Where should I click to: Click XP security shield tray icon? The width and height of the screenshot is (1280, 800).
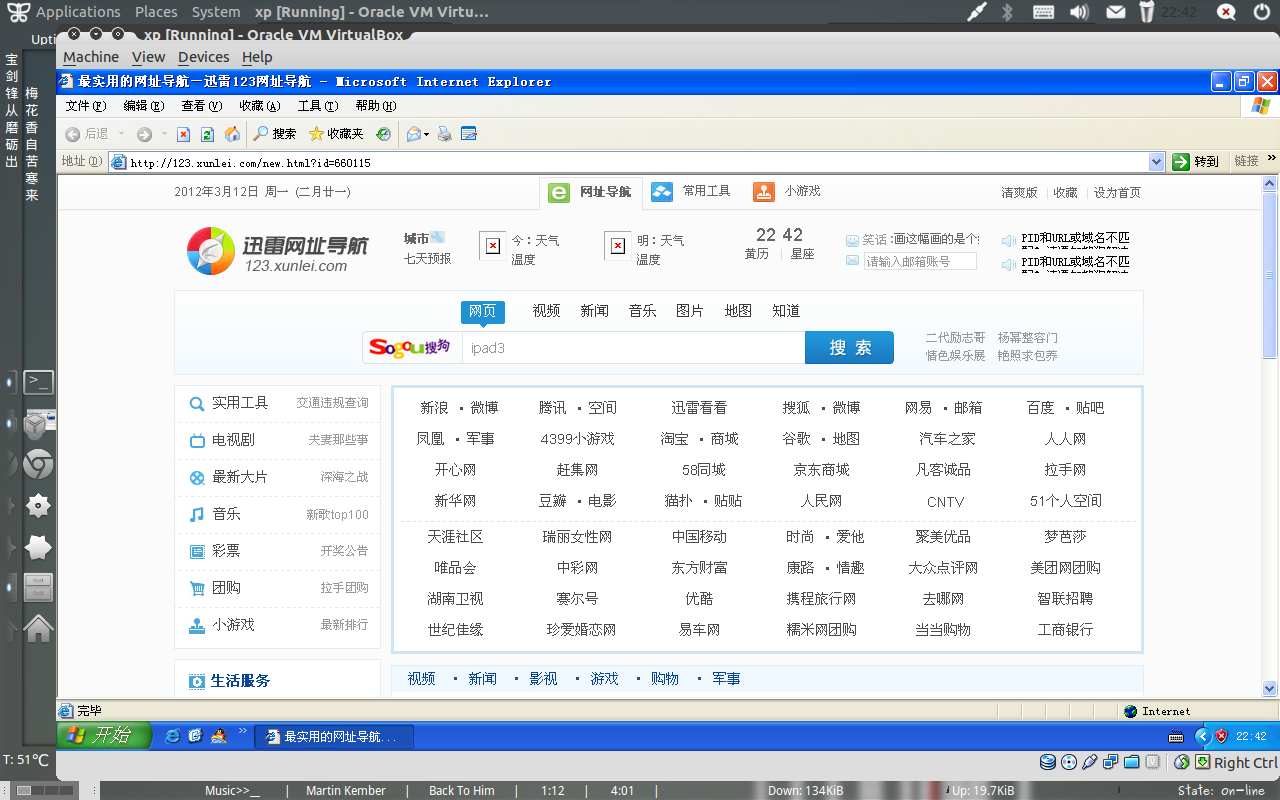click(1221, 736)
